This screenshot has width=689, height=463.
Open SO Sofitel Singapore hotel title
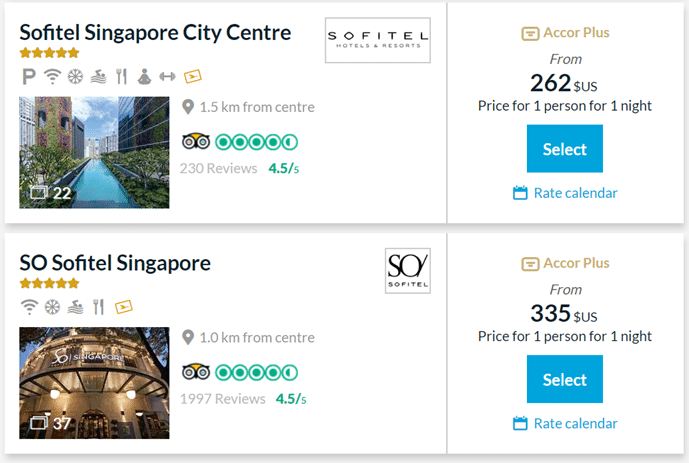[x=115, y=263]
